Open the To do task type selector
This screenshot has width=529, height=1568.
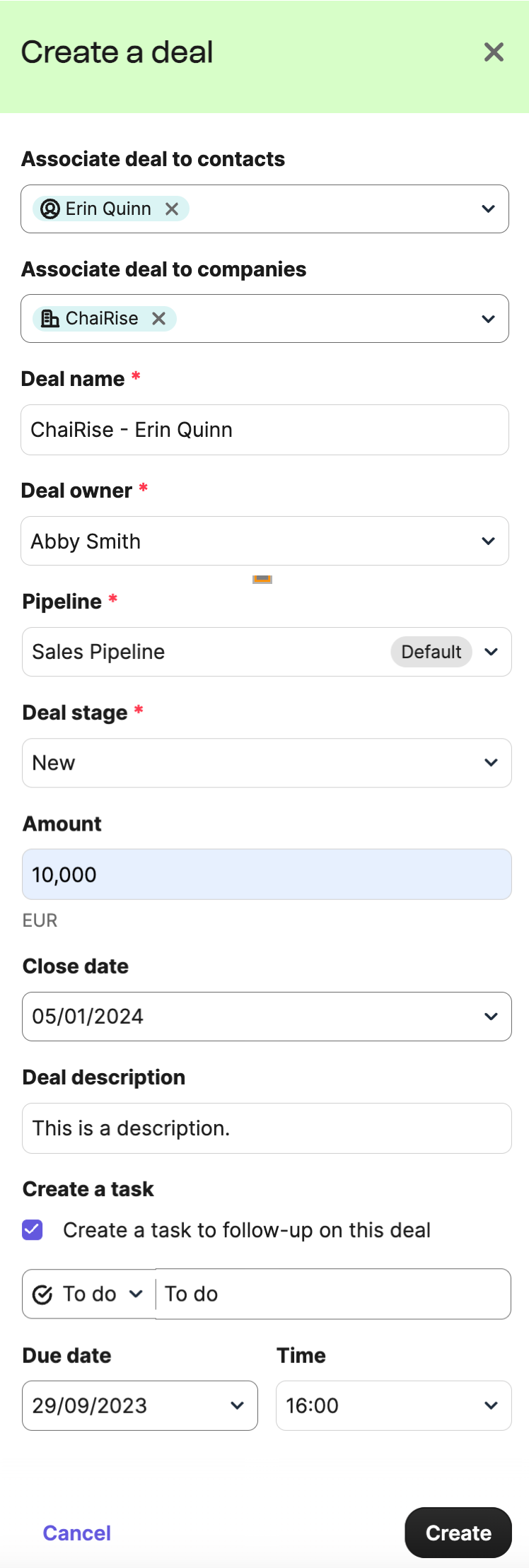click(x=89, y=1294)
